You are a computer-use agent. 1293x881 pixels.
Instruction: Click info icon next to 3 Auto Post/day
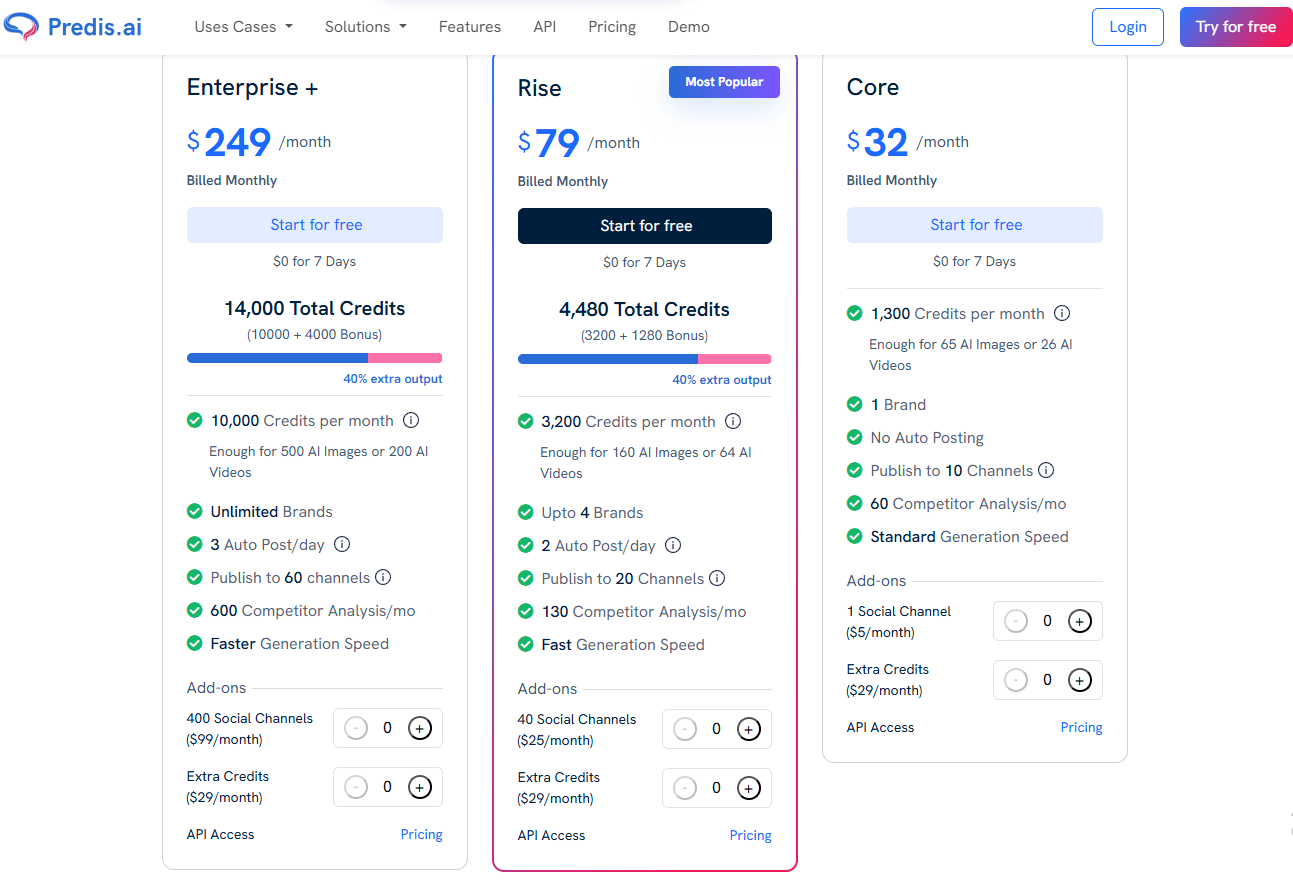[x=341, y=544]
